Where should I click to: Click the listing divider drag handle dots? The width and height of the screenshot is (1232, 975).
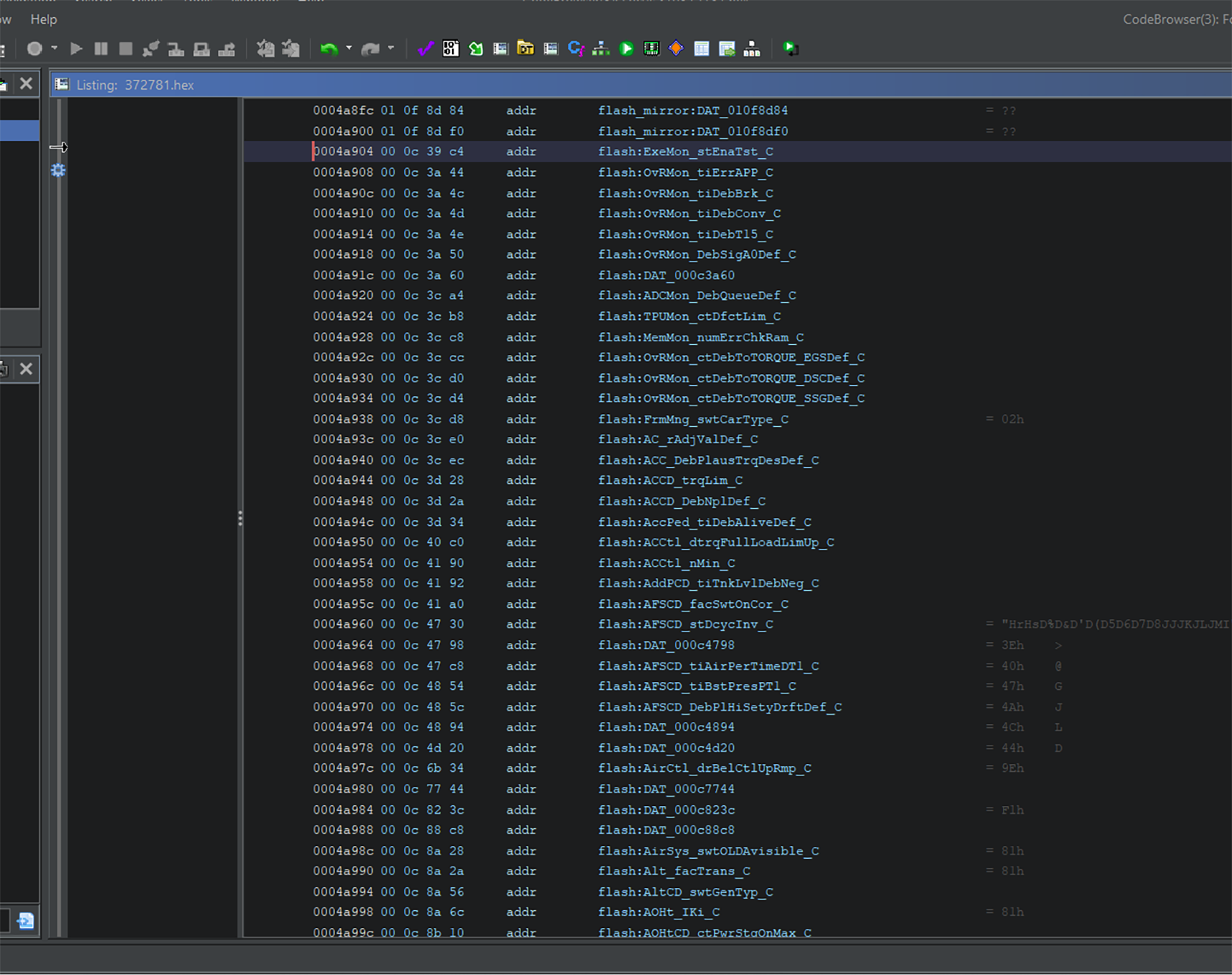pyautogui.click(x=240, y=519)
